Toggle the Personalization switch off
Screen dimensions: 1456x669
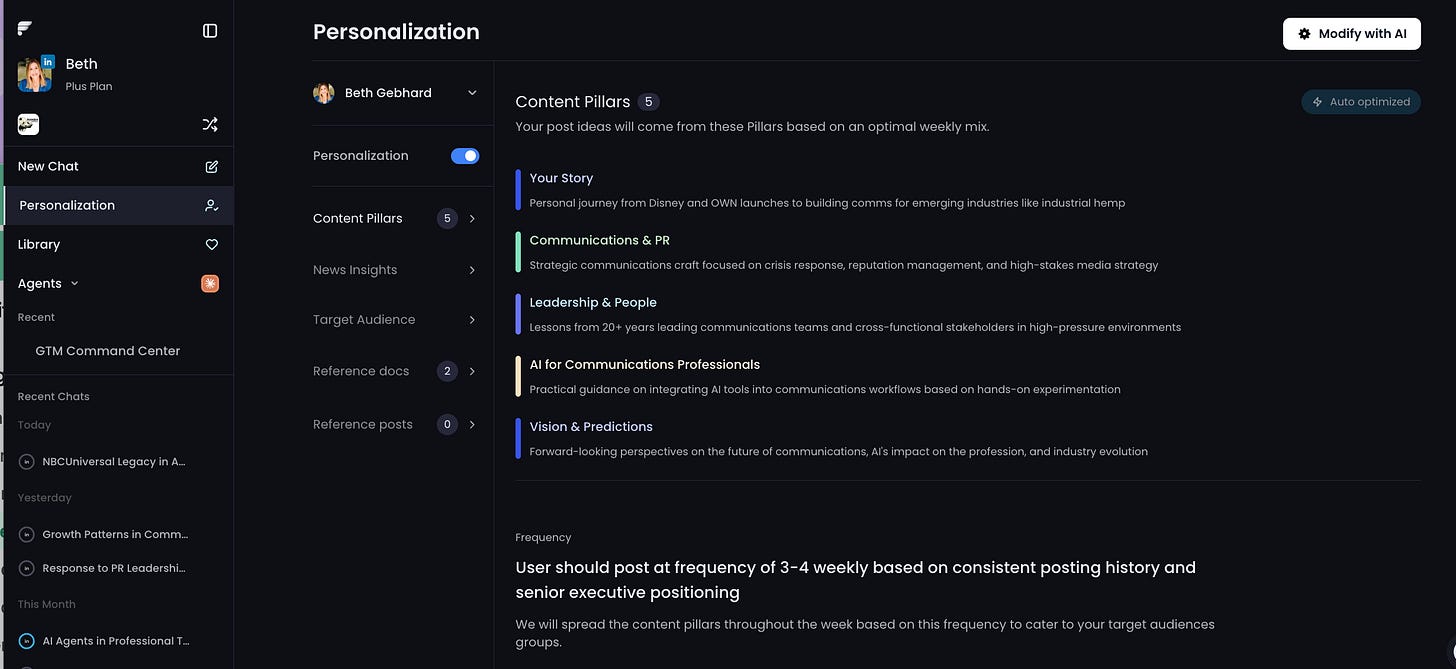click(465, 156)
